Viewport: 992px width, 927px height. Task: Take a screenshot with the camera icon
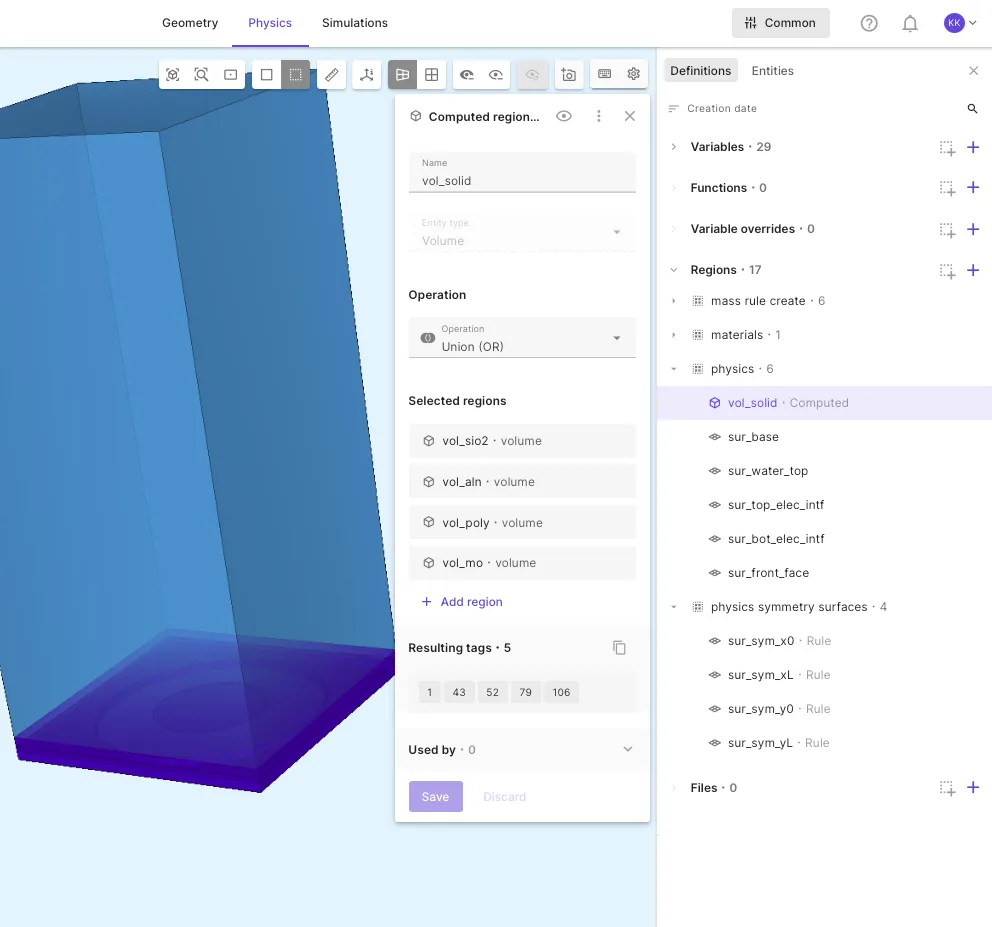(569, 75)
